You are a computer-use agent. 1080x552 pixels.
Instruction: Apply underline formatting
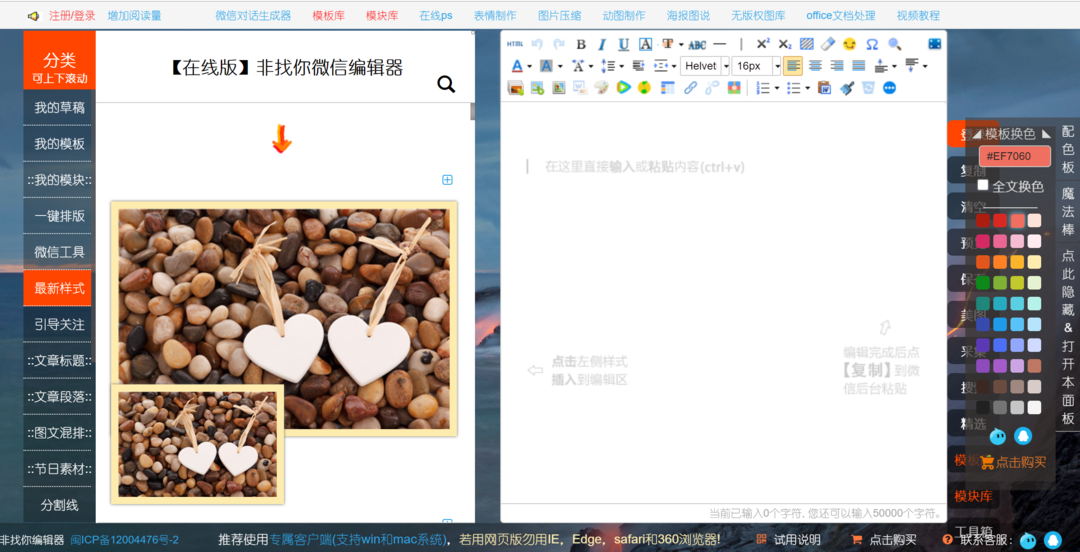[623, 44]
